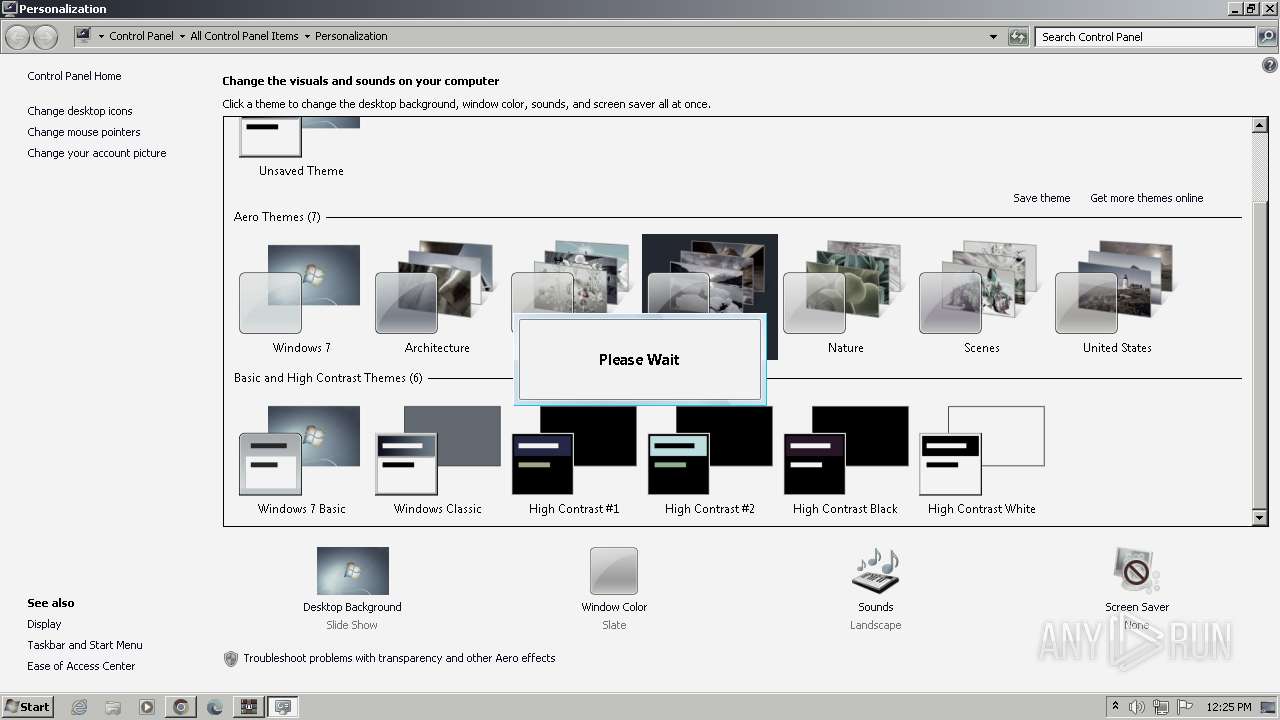
Task: Open Display under See also
Action: click(44, 624)
